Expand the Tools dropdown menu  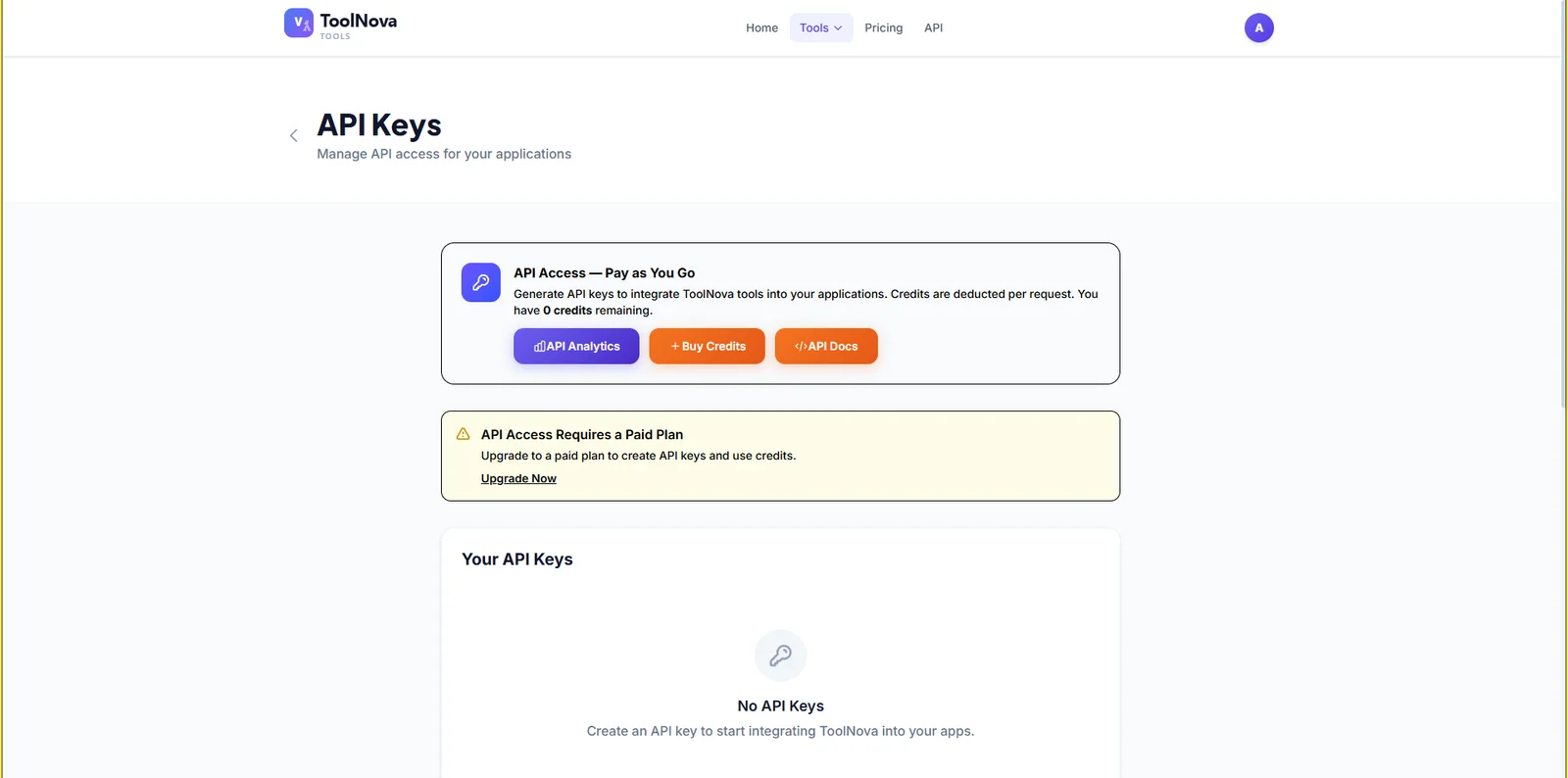[821, 28]
